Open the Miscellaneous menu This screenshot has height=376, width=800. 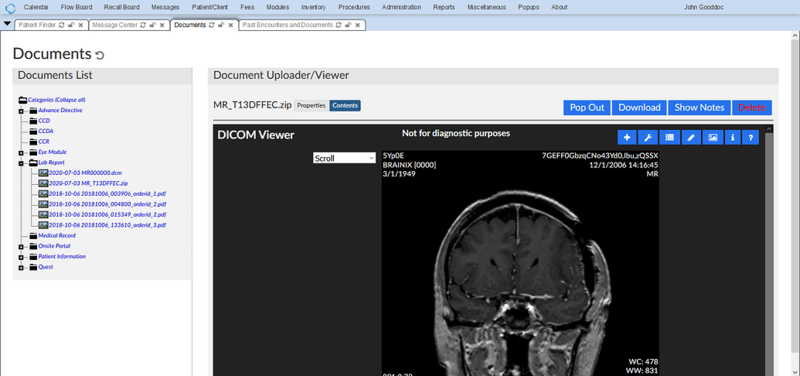(x=487, y=8)
